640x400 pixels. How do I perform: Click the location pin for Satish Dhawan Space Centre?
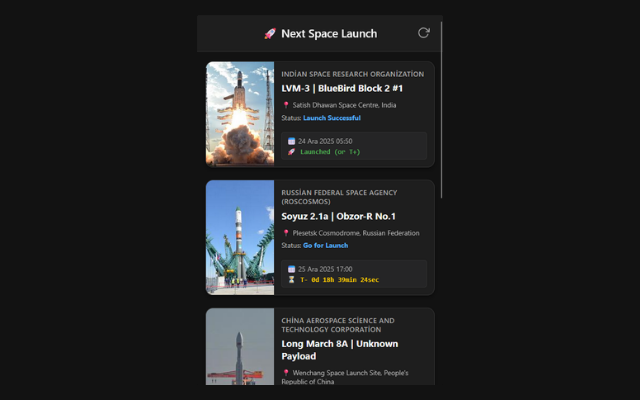click(x=286, y=104)
